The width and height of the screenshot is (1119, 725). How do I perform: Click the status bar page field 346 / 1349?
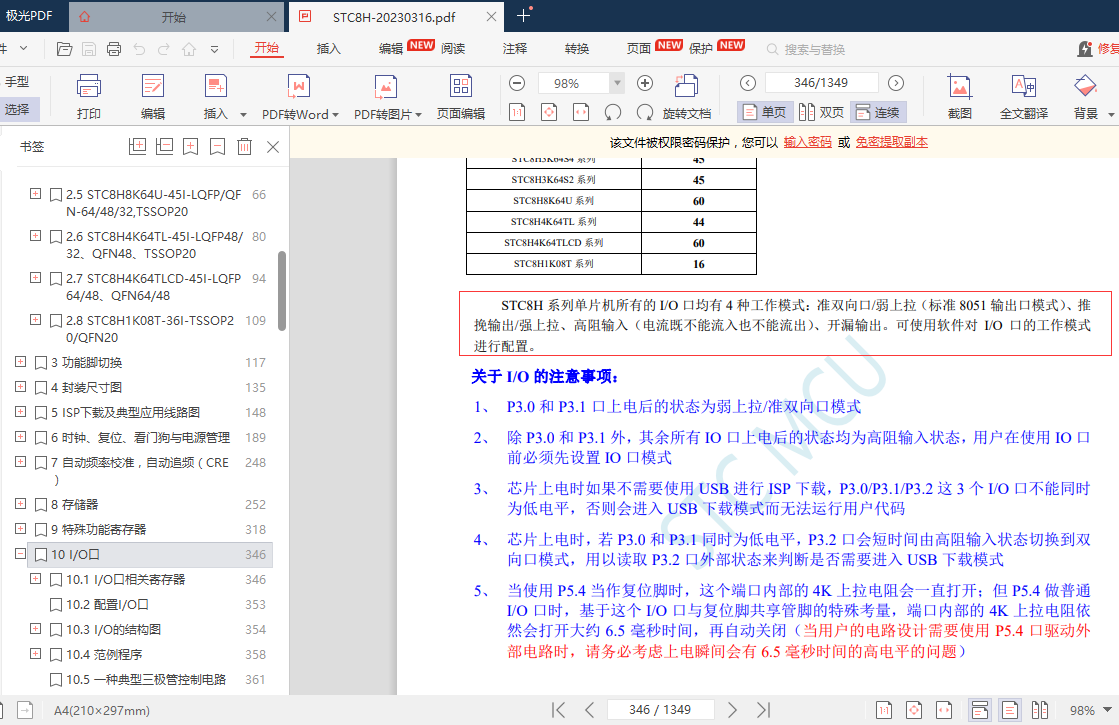[660, 709]
